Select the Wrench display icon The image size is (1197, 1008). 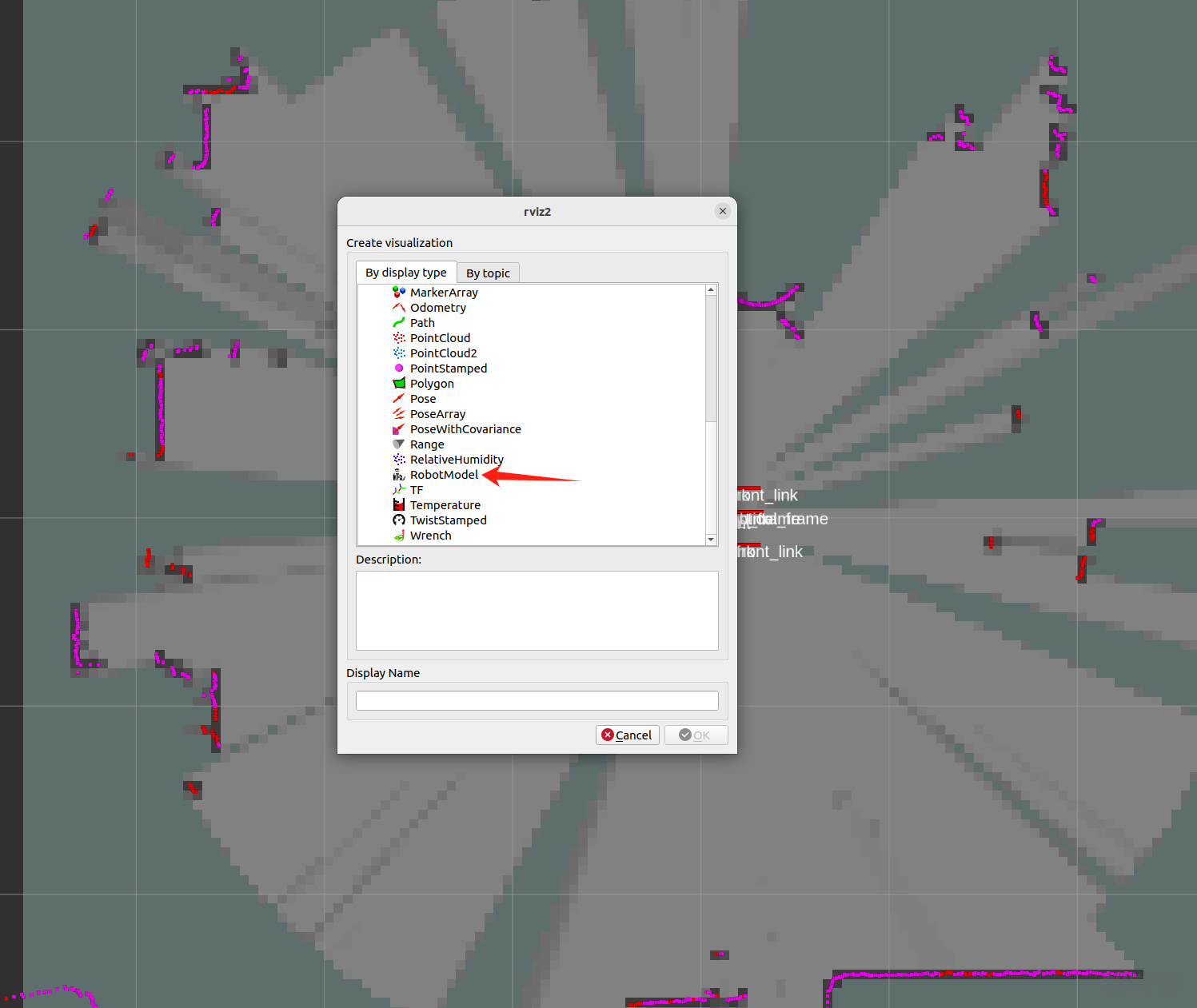coord(398,536)
